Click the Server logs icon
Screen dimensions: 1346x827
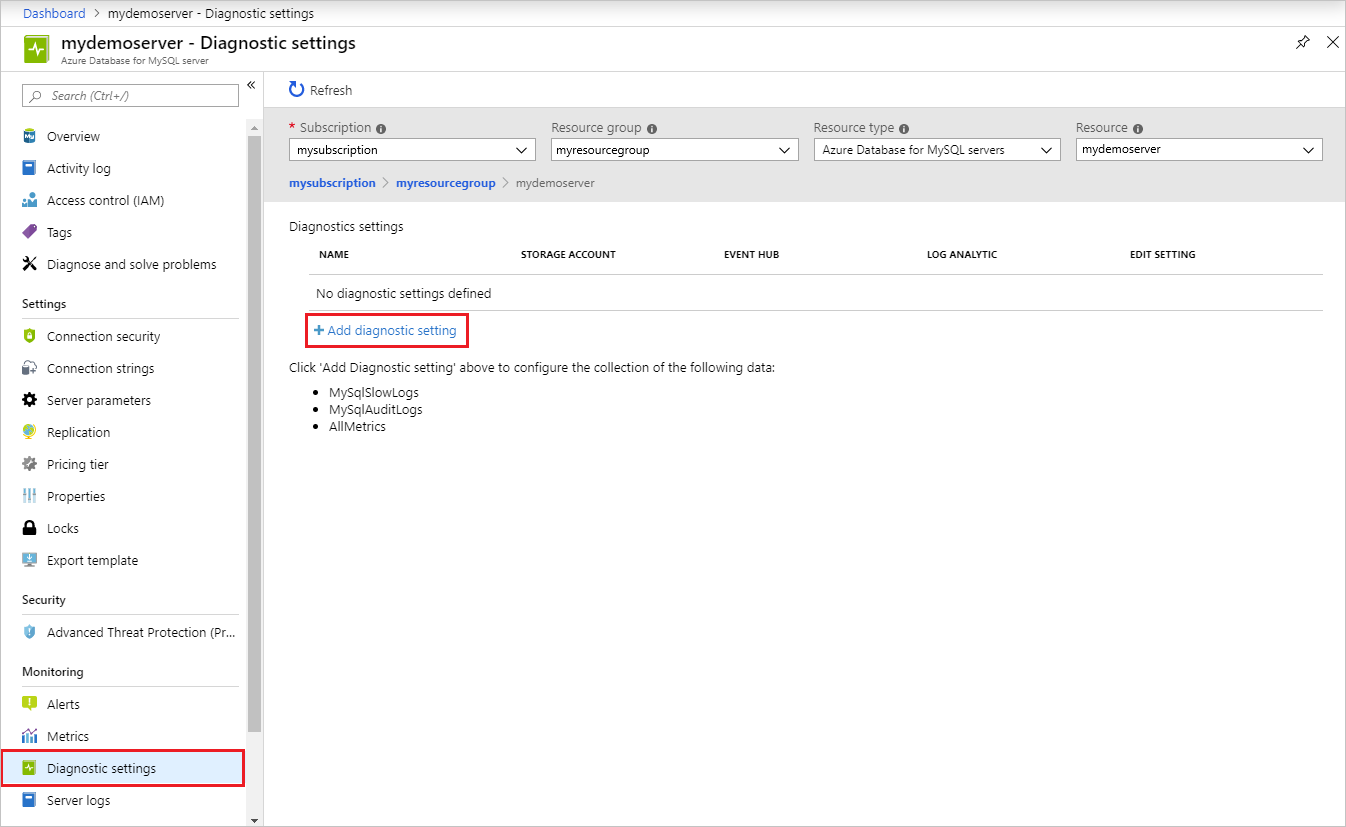pyautogui.click(x=30, y=801)
